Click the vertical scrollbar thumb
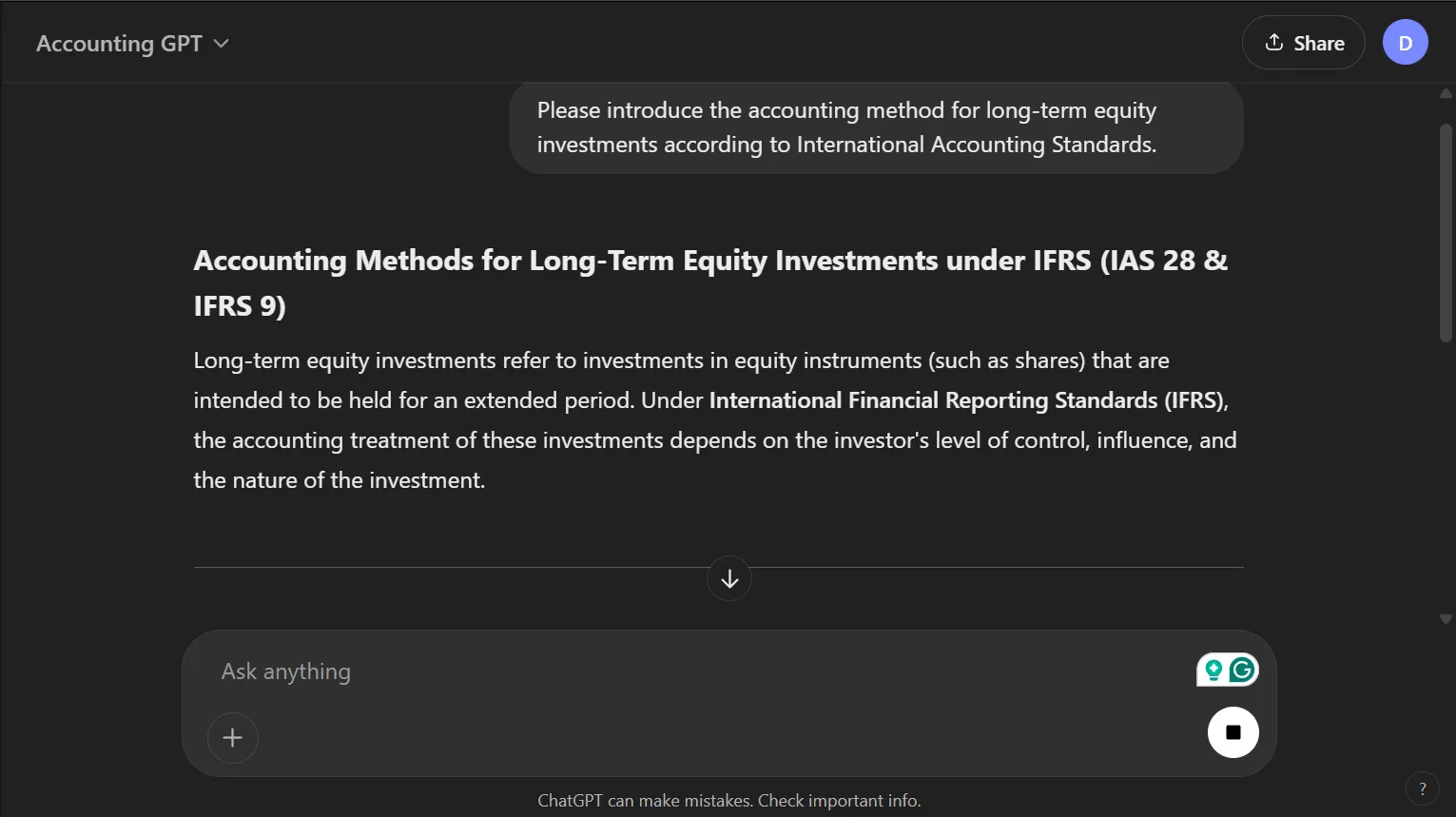 point(1446,232)
